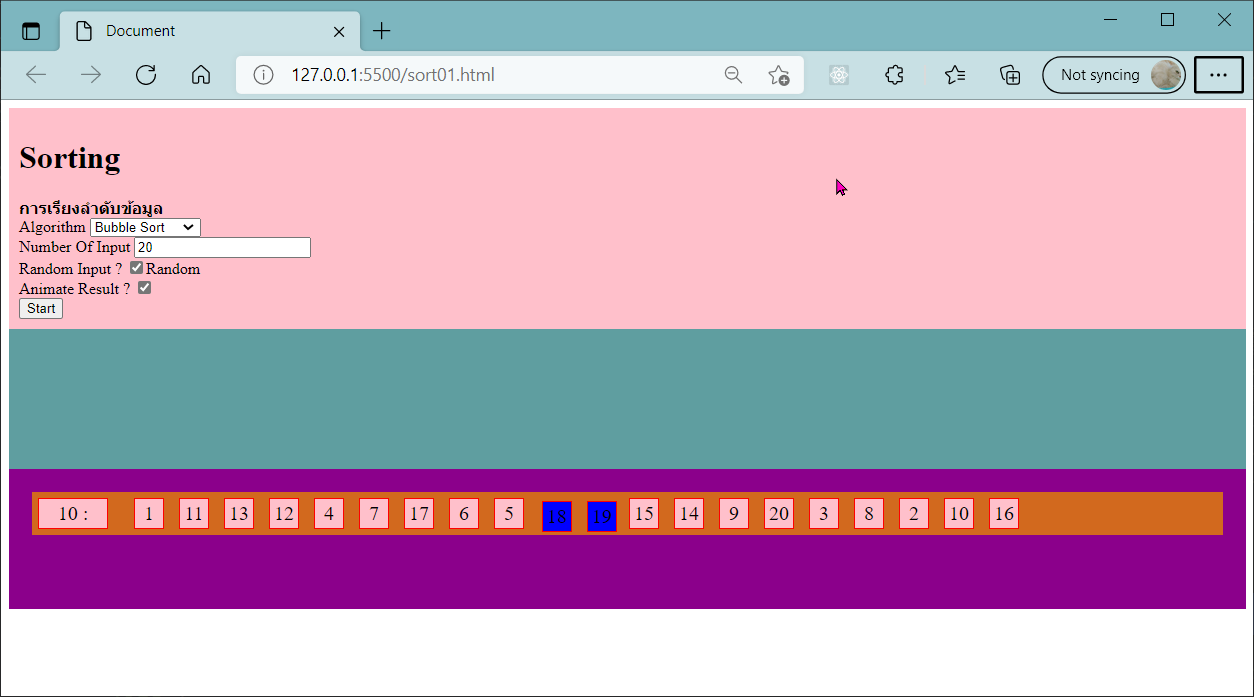Select the Document tab
Screen dimensions: 1254x697
(210, 31)
